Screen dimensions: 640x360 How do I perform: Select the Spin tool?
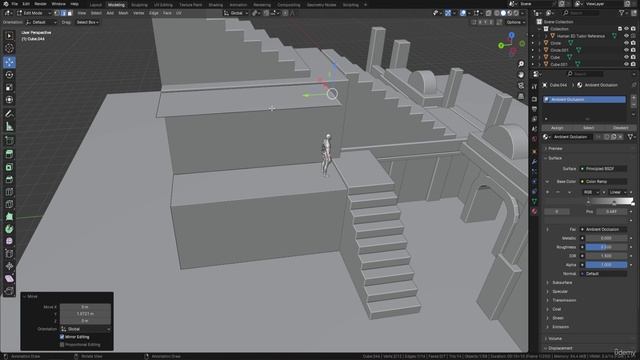click(9, 229)
